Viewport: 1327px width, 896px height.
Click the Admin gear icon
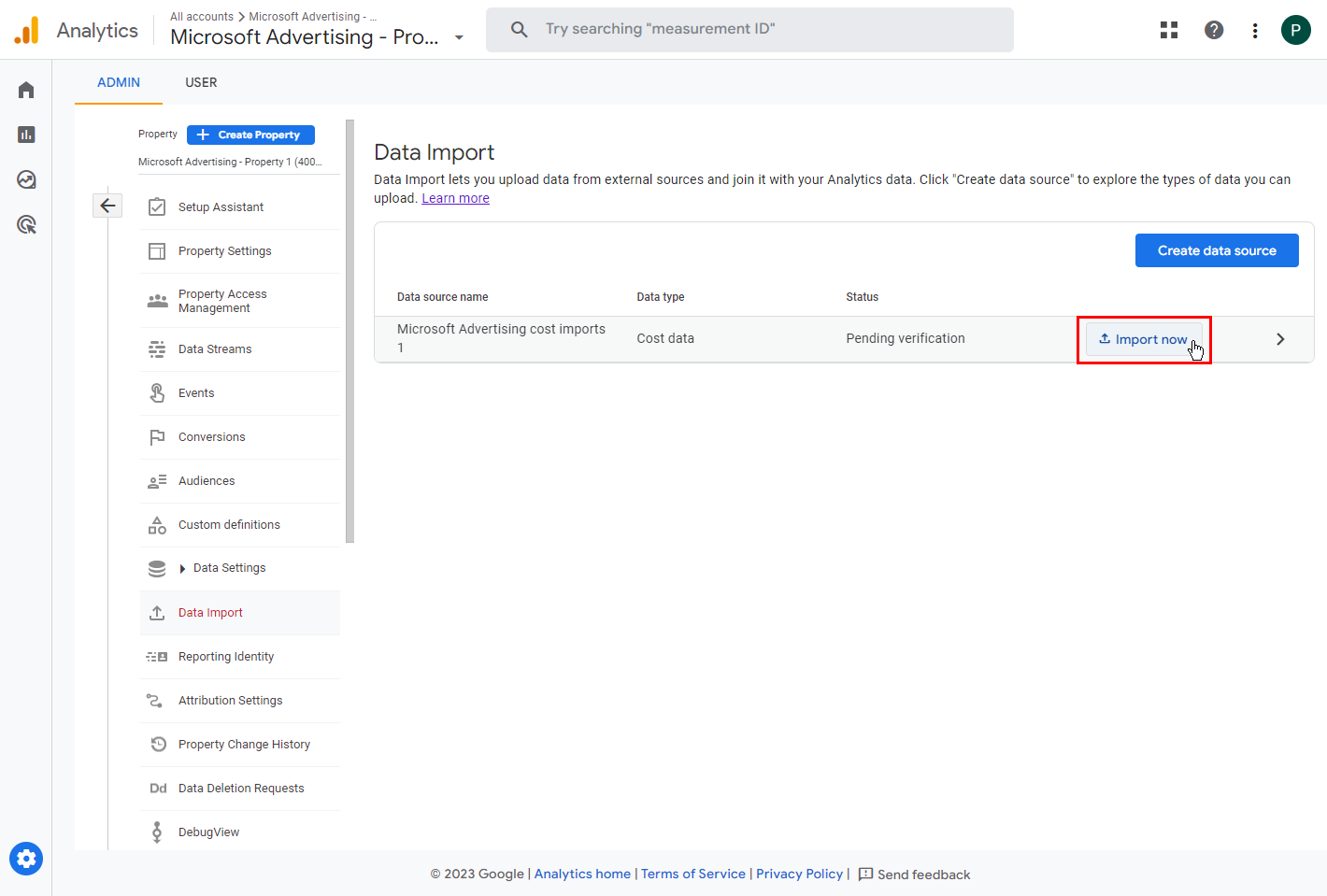(26, 858)
